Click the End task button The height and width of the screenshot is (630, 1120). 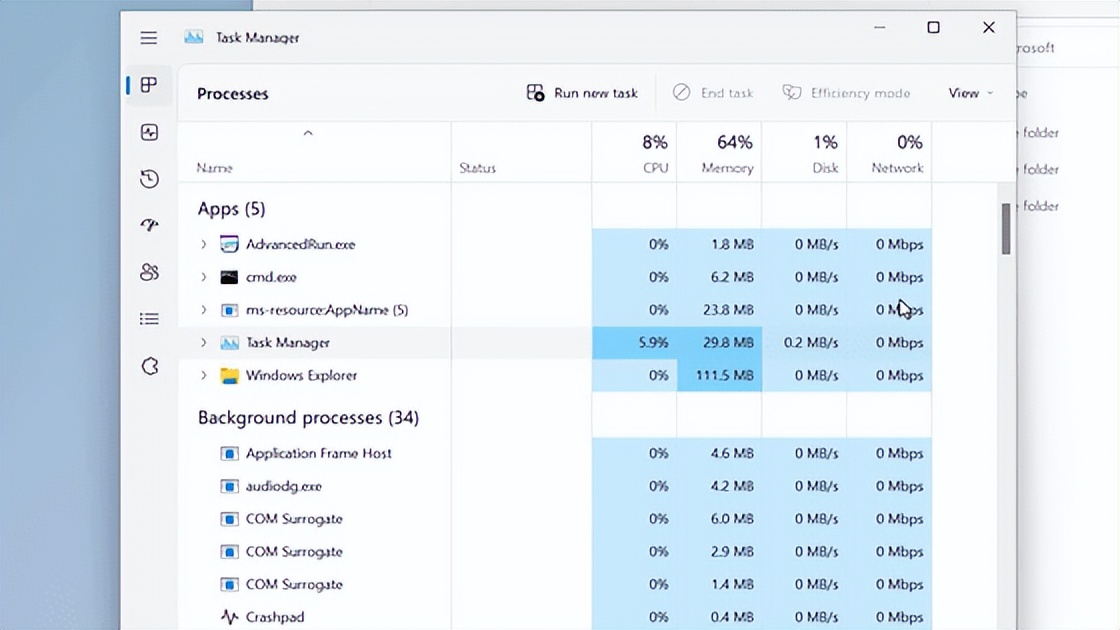713,93
